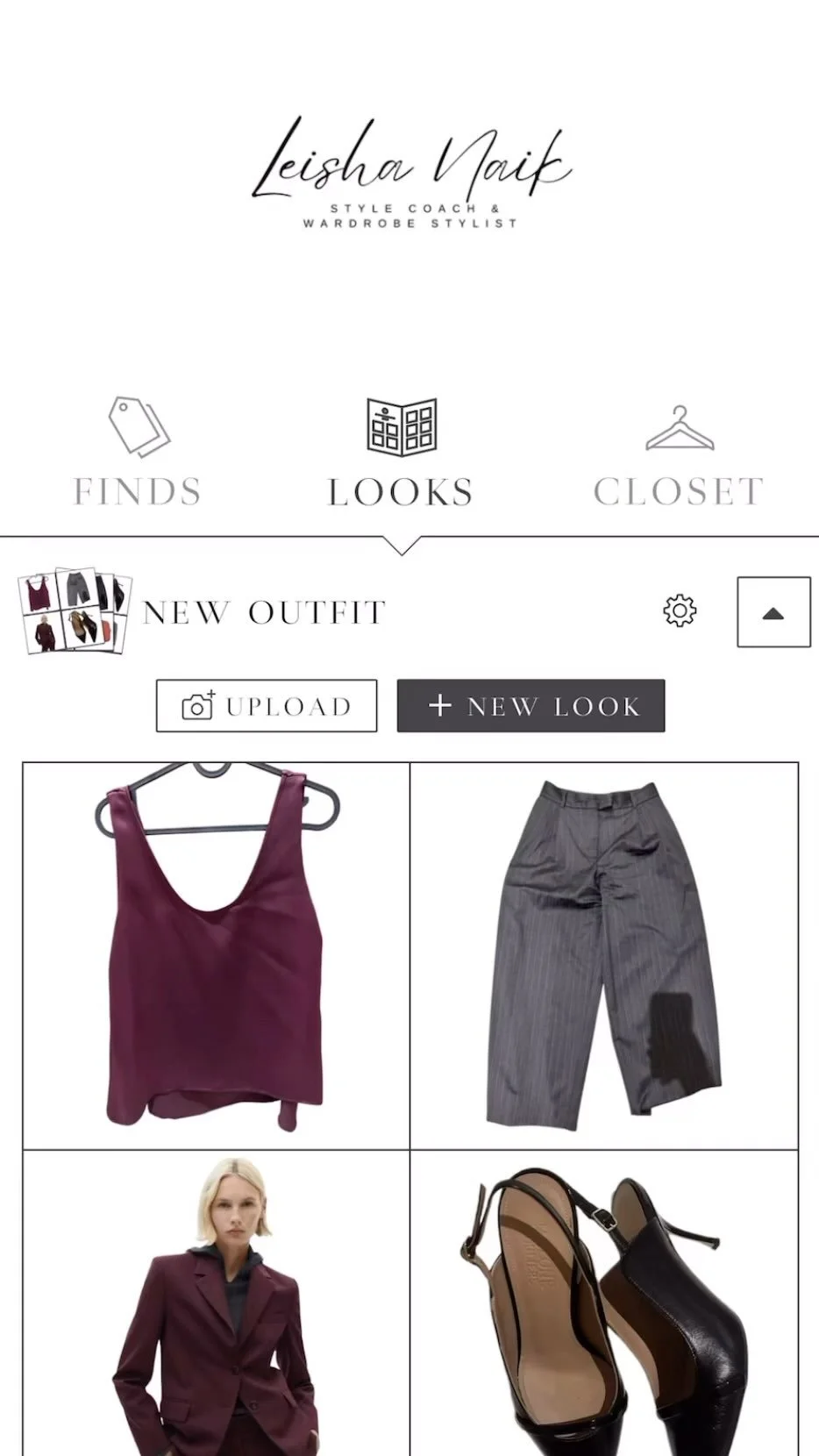Click the camera icon in Upload

click(x=197, y=705)
